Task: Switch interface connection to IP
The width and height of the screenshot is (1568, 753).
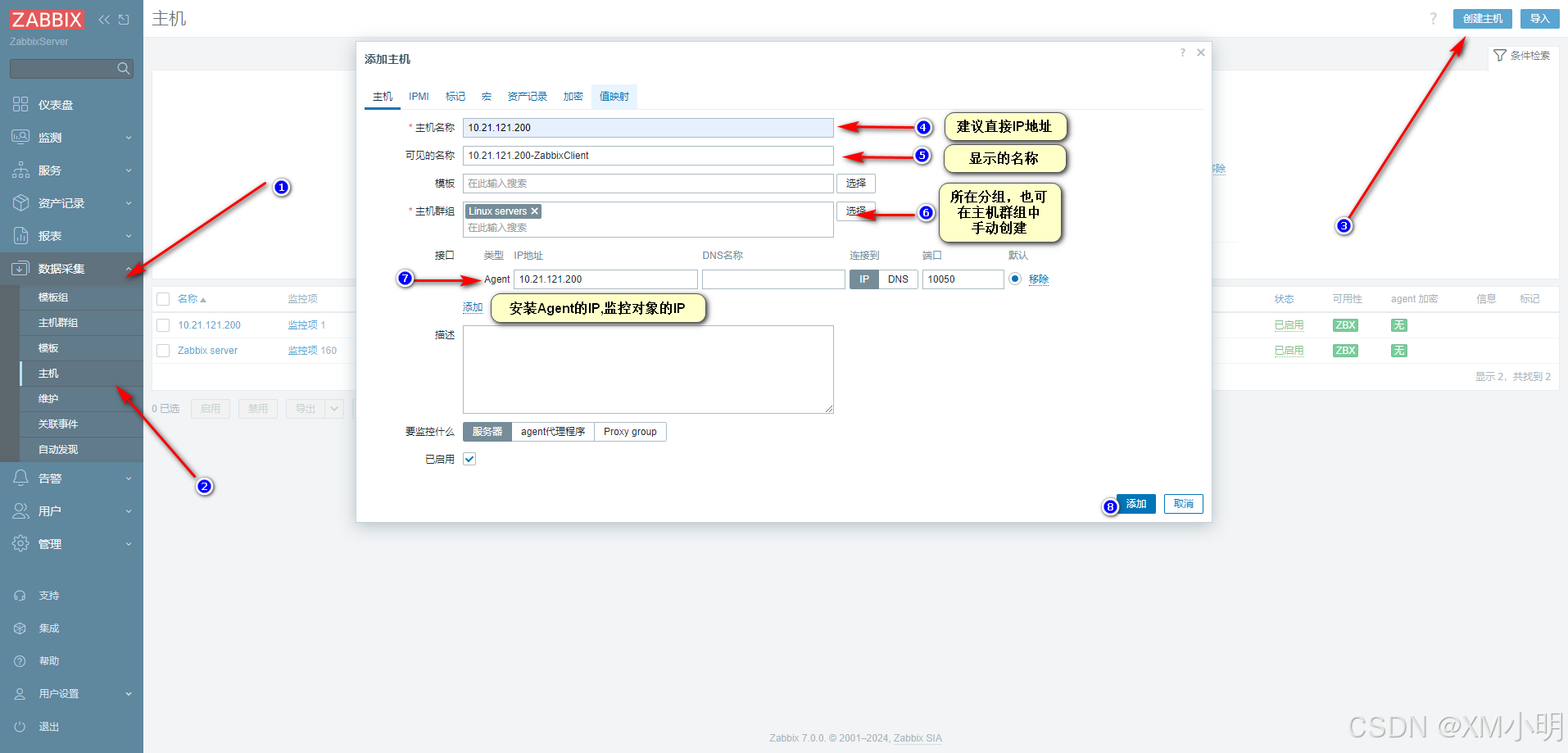Action: (864, 279)
